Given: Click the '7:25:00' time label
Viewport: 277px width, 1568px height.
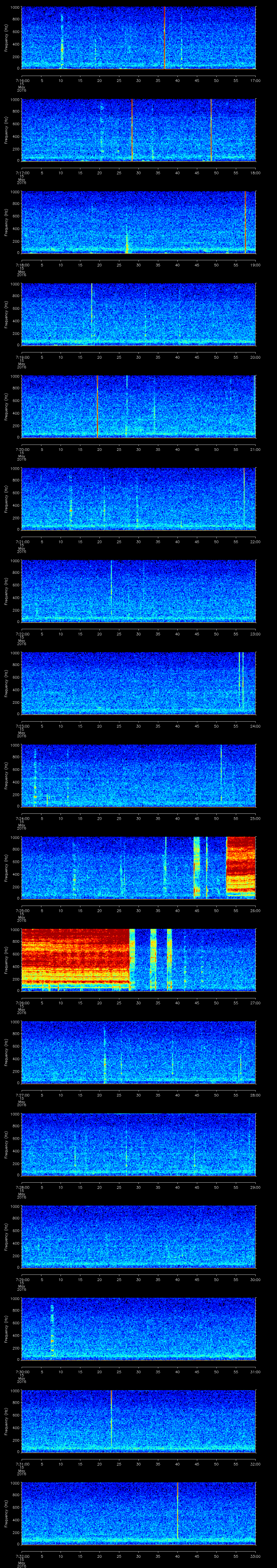Looking at the screenshot, I should pyautogui.click(x=22, y=910).
